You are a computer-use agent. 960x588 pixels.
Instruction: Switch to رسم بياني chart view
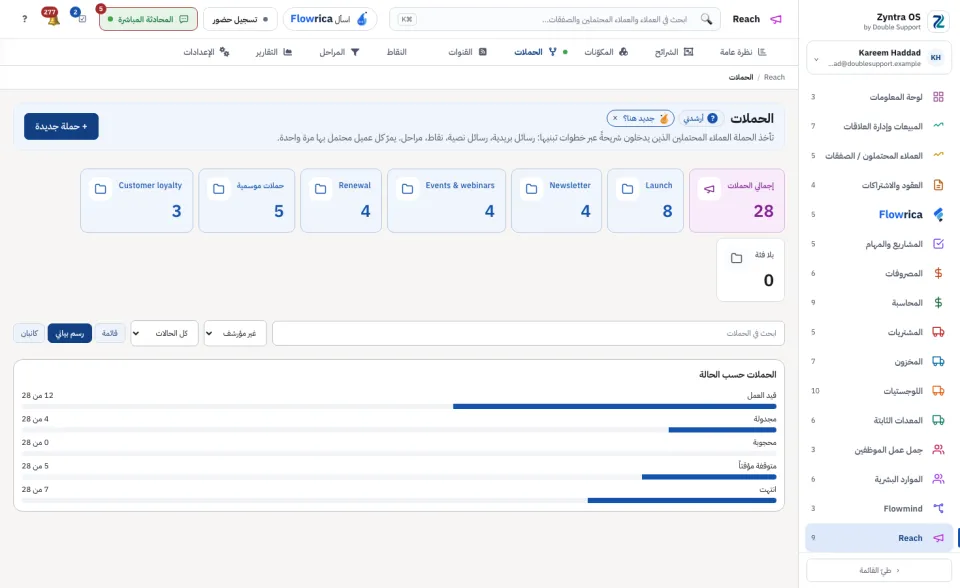pos(70,333)
